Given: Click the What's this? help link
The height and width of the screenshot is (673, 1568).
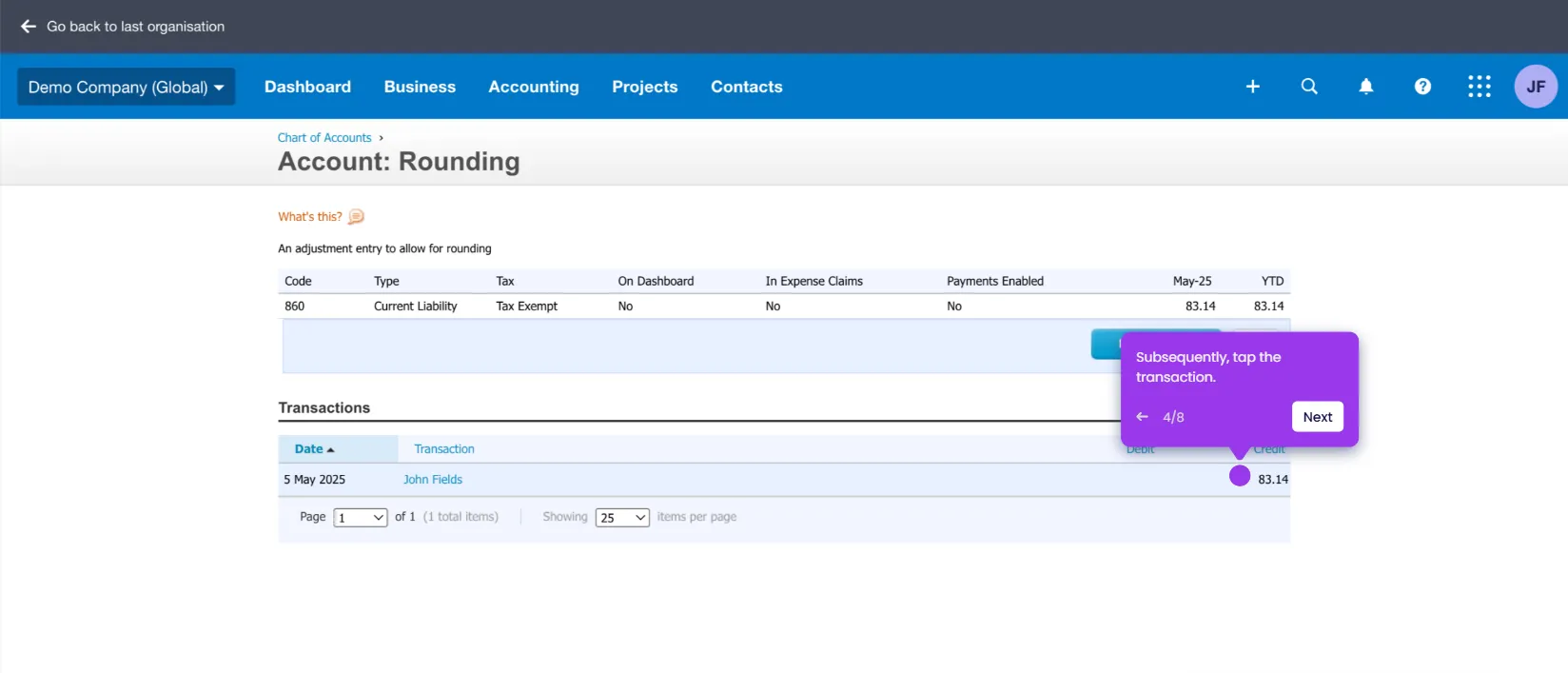Looking at the screenshot, I should [x=310, y=217].
